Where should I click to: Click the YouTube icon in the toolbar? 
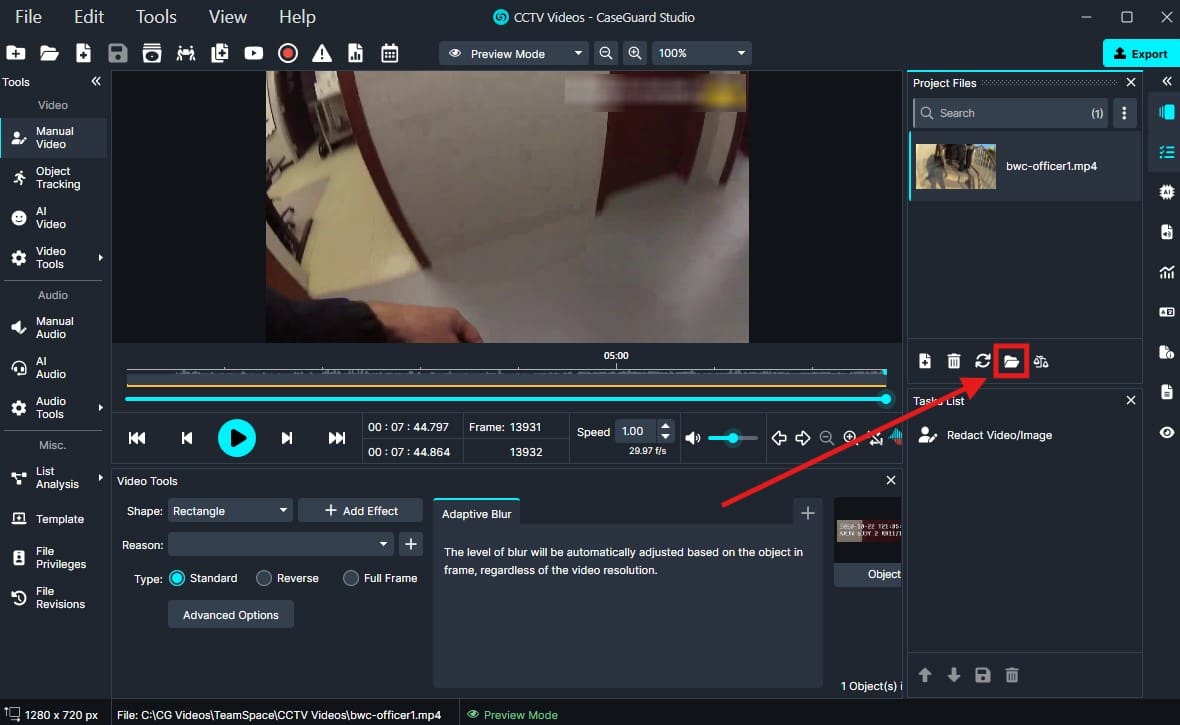point(253,53)
